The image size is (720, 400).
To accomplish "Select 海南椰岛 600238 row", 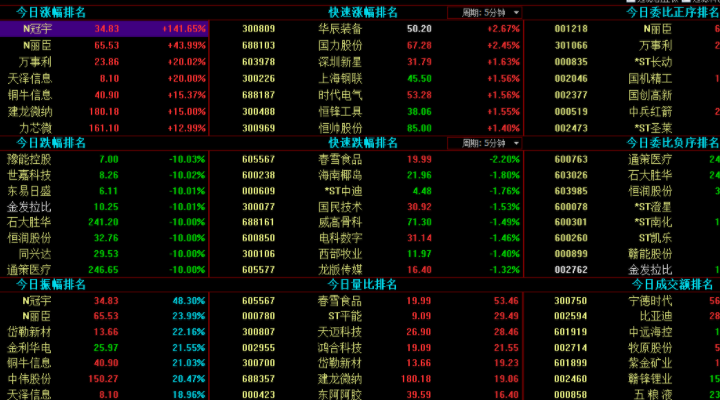I will click(366, 175).
